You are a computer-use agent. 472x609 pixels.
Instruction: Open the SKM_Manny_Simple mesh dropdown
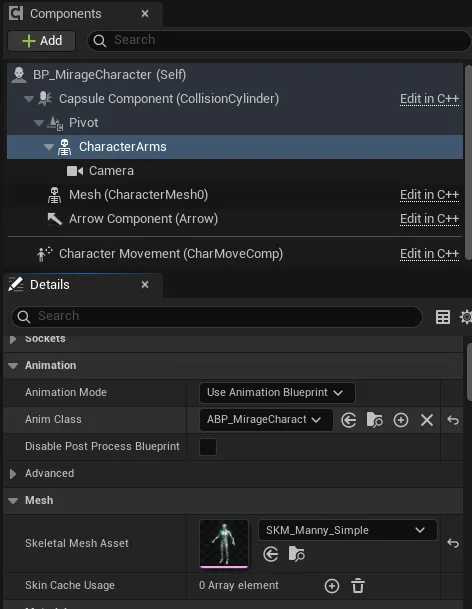tap(348, 530)
